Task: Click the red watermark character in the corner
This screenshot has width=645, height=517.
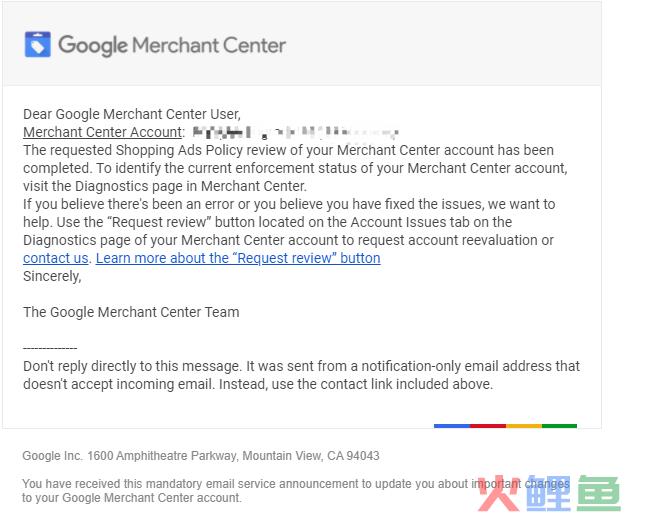Action: [499, 493]
